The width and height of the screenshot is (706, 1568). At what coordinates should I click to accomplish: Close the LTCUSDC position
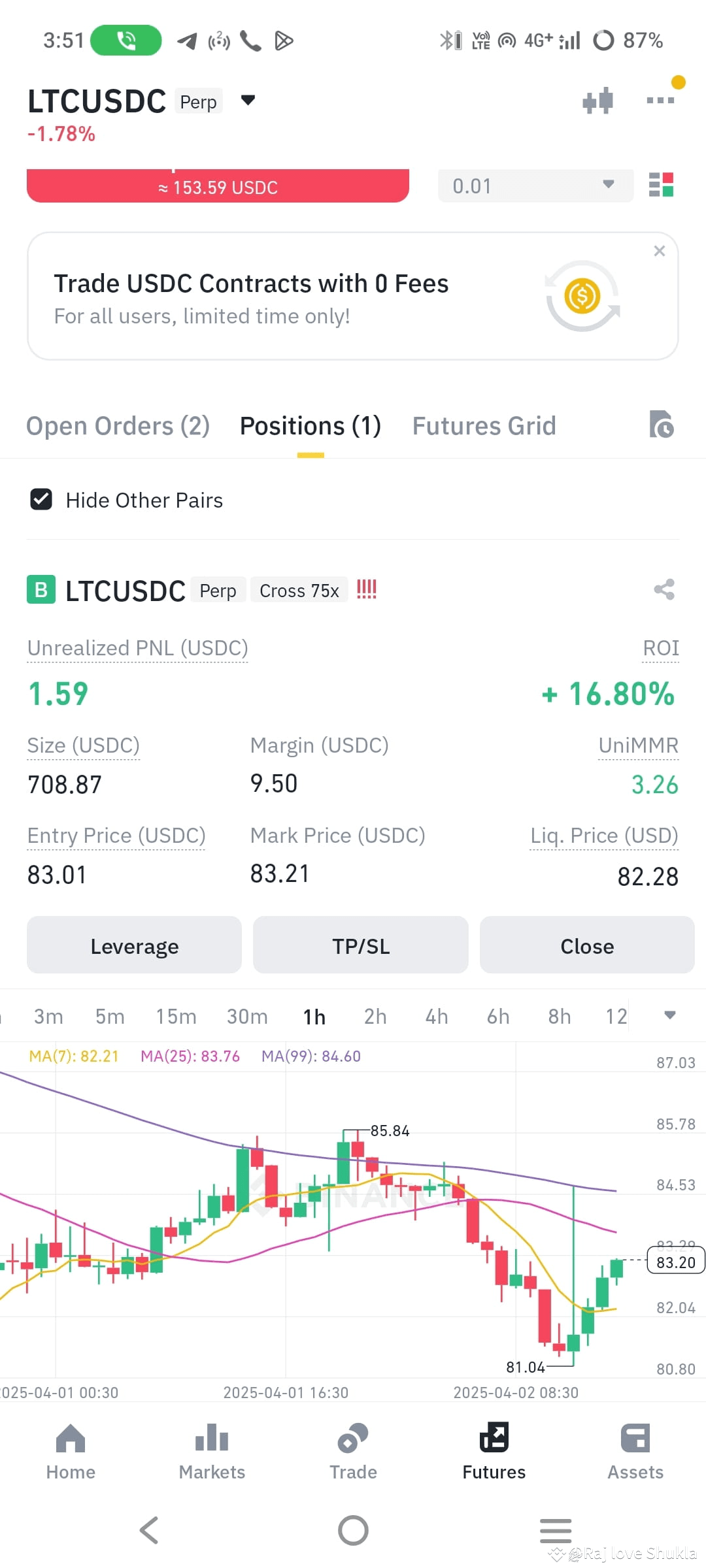[x=586, y=945]
